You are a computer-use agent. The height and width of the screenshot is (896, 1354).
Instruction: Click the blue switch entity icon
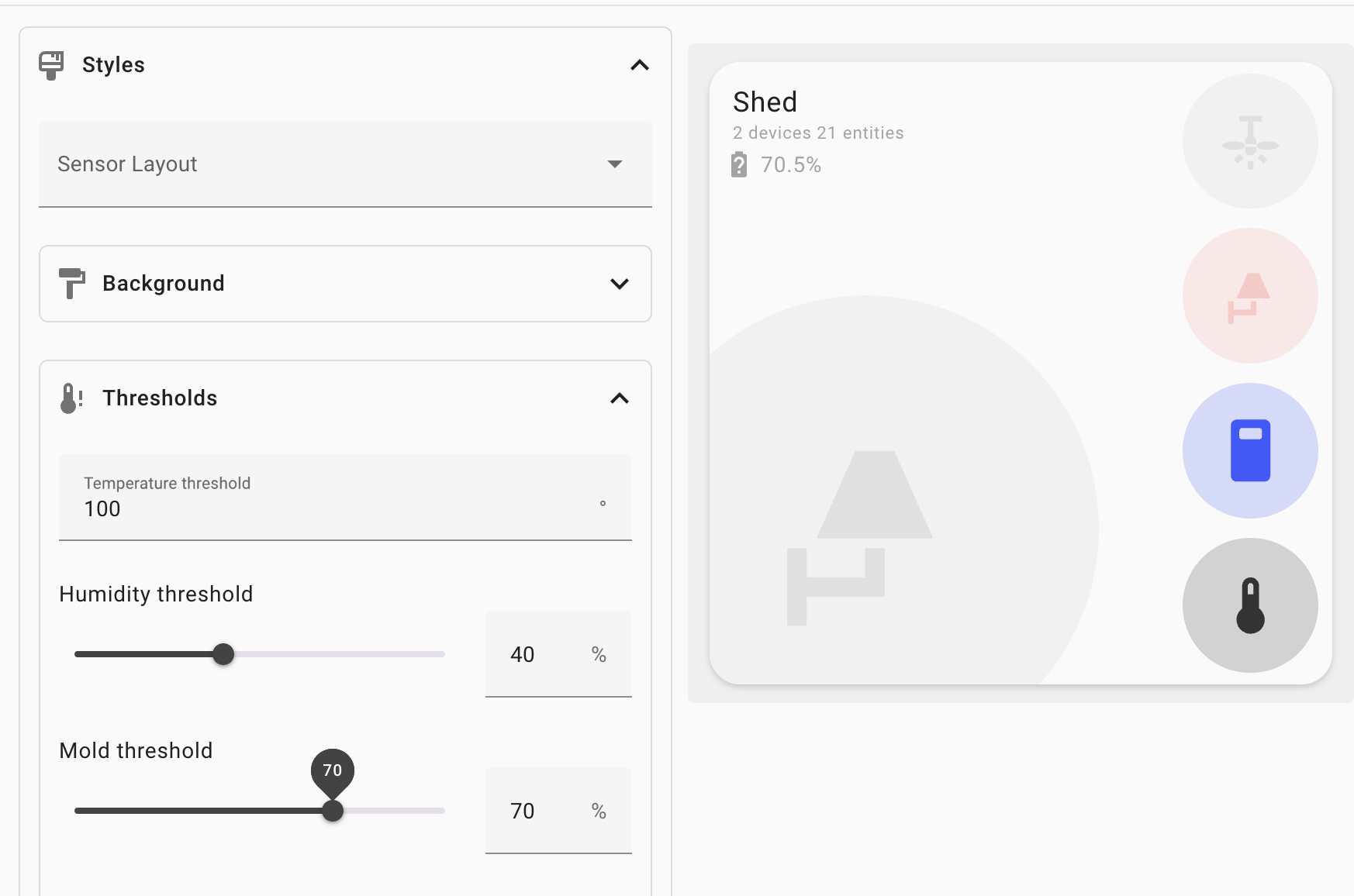(x=1249, y=450)
